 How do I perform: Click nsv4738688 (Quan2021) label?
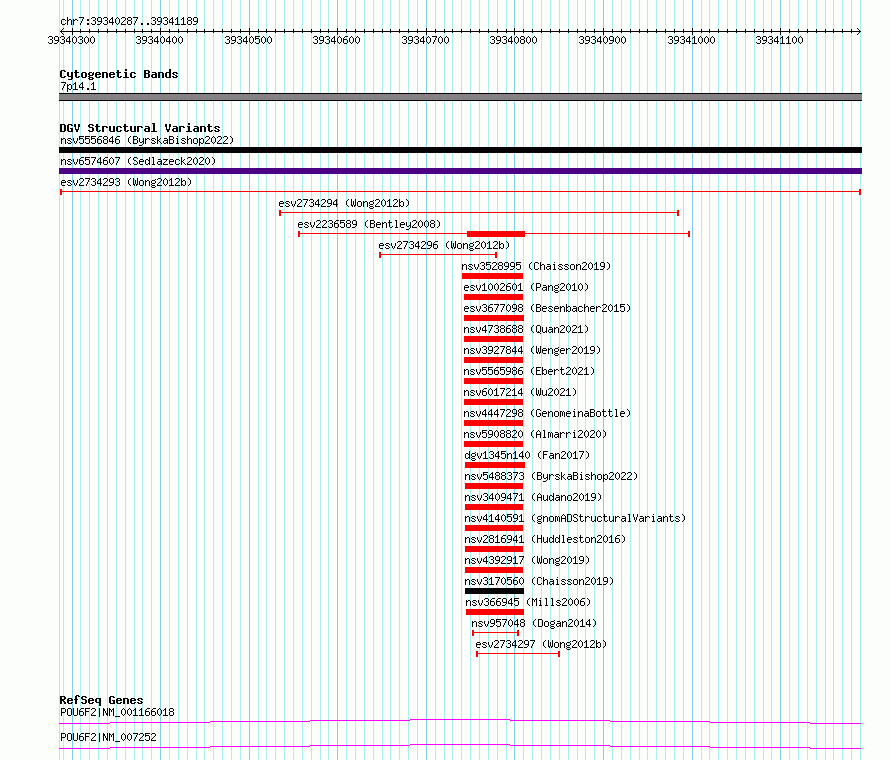tap(526, 329)
